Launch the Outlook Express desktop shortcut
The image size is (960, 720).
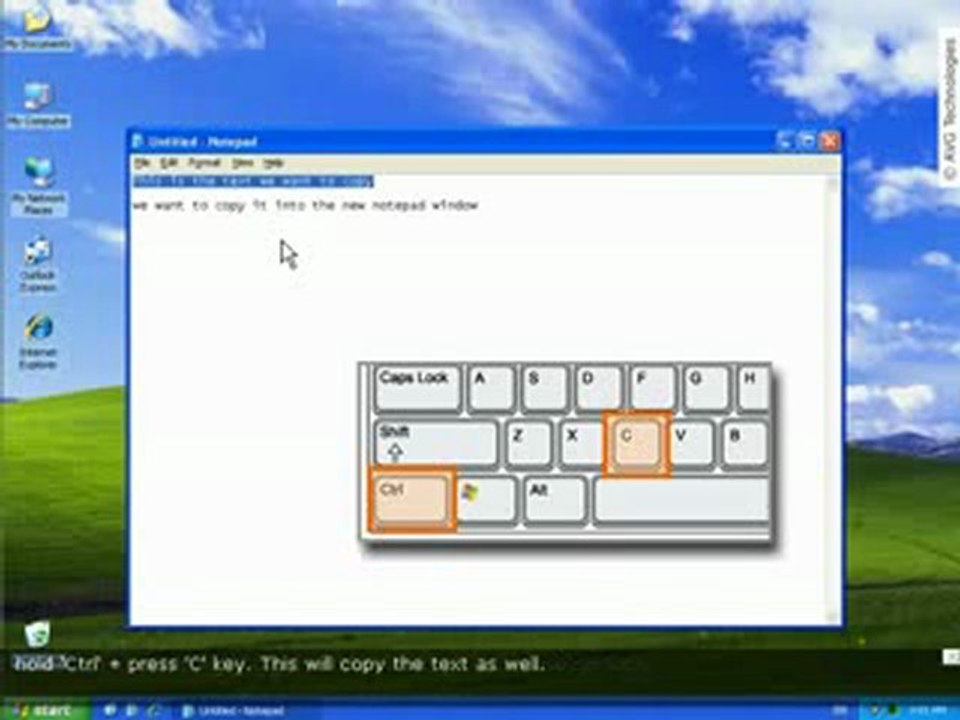[38, 263]
